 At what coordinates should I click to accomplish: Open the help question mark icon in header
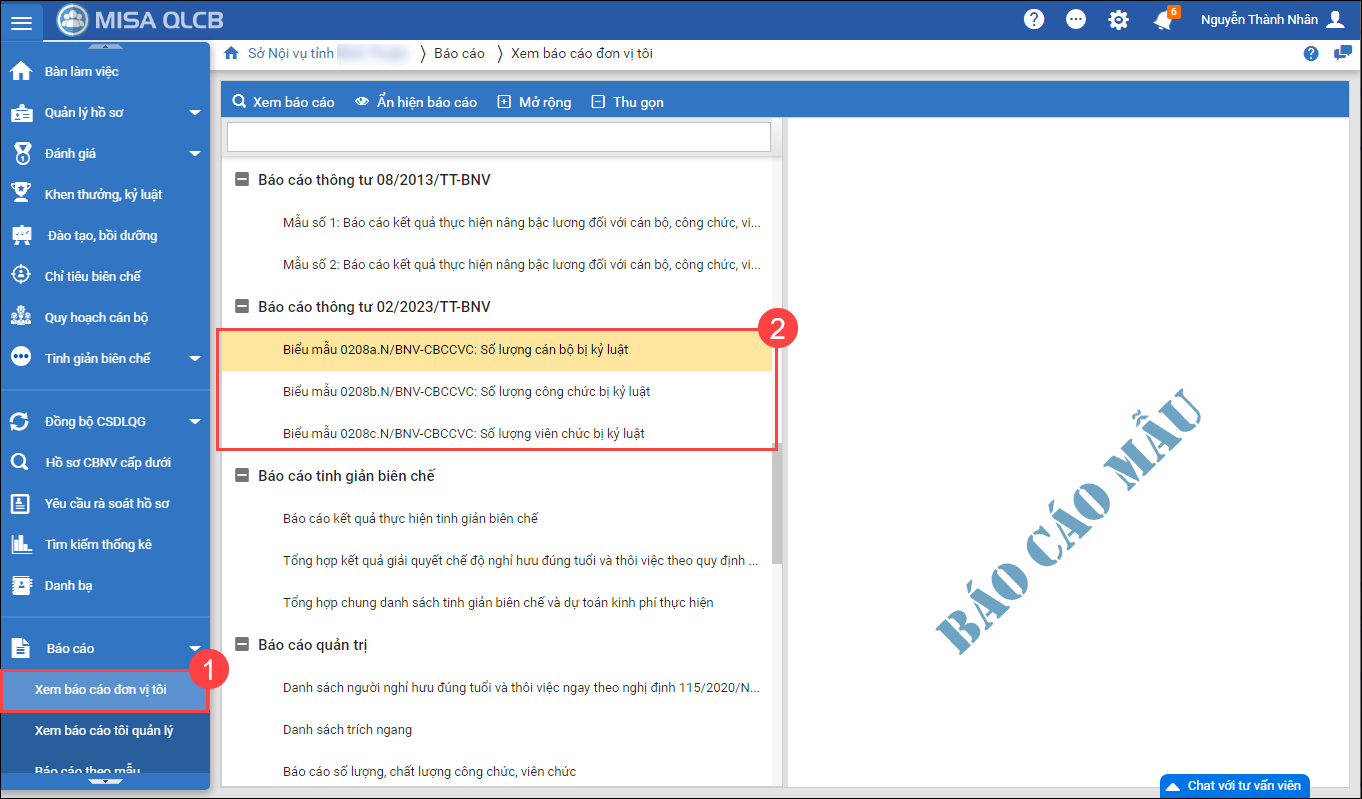pyautogui.click(x=1034, y=20)
